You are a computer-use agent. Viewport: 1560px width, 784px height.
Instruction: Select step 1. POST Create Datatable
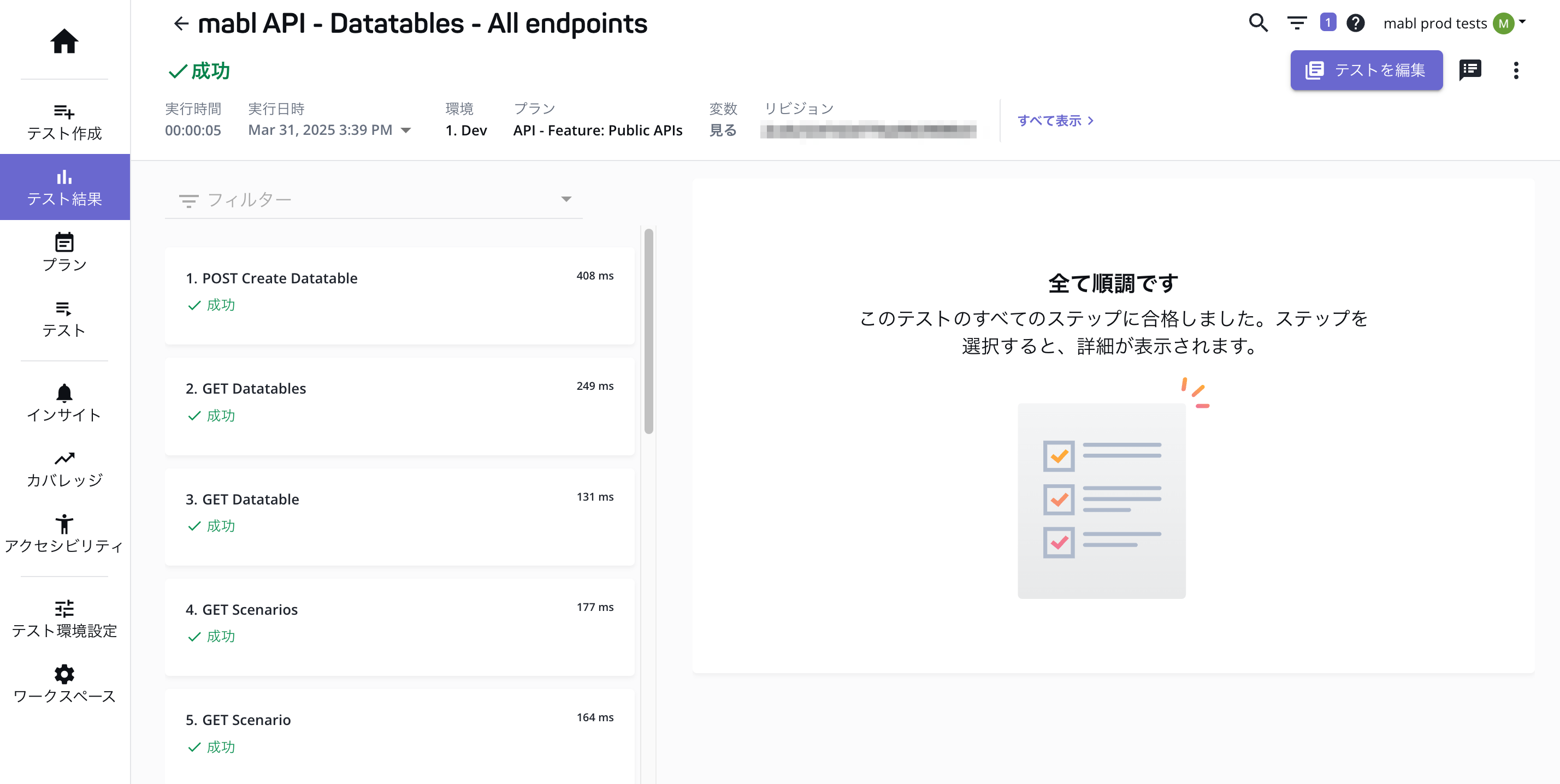click(x=399, y=296)
